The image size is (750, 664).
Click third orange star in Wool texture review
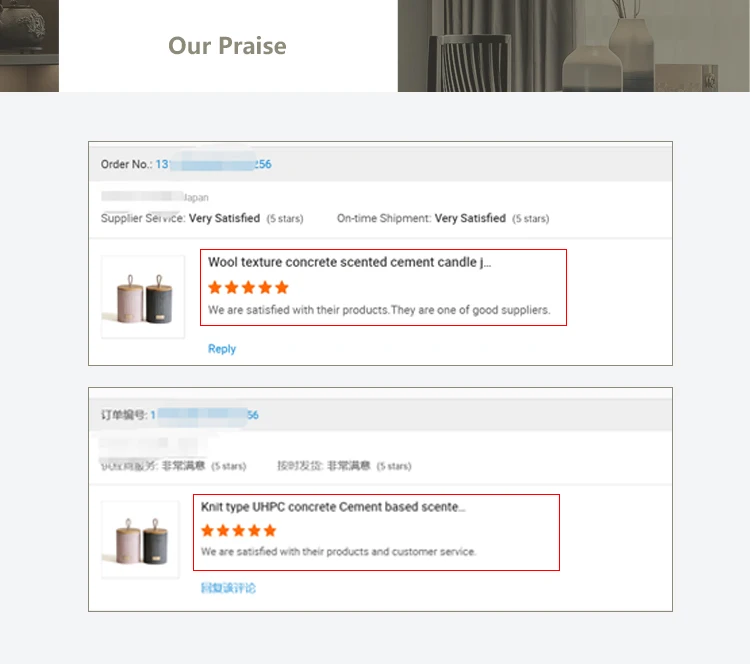click(x=247, y=288)
